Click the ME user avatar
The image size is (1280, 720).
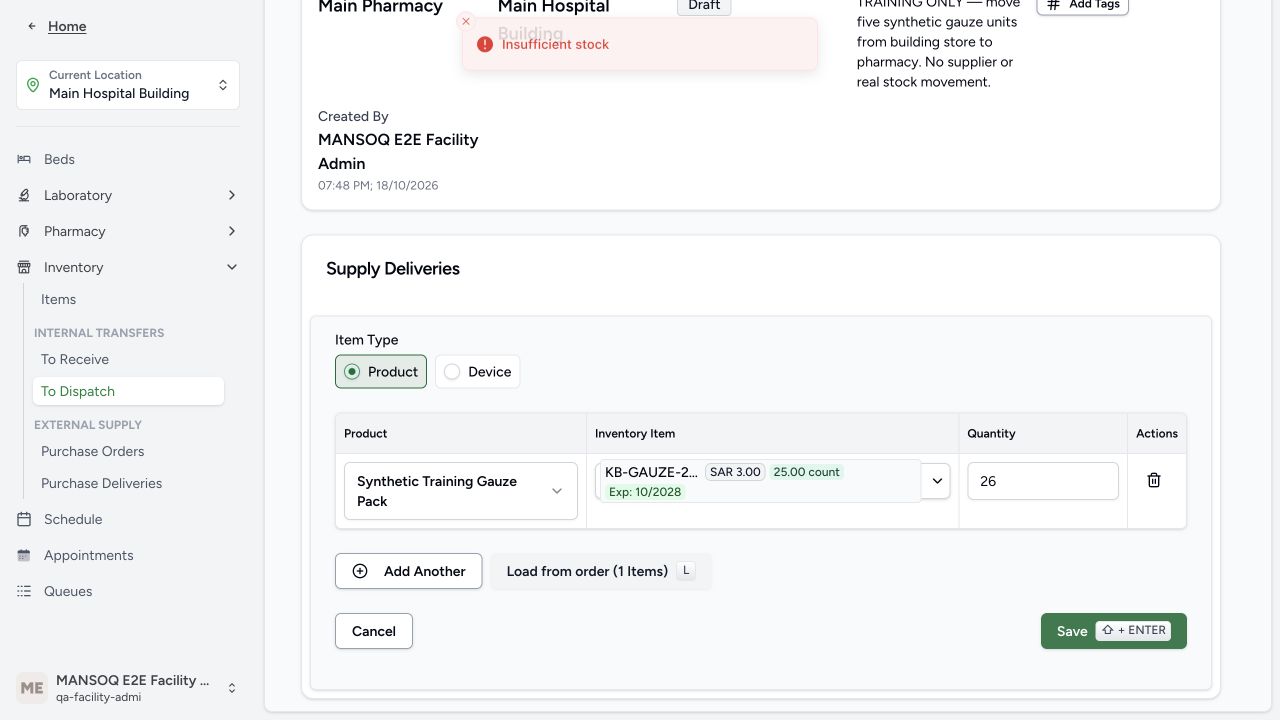[x=32, y=688]
